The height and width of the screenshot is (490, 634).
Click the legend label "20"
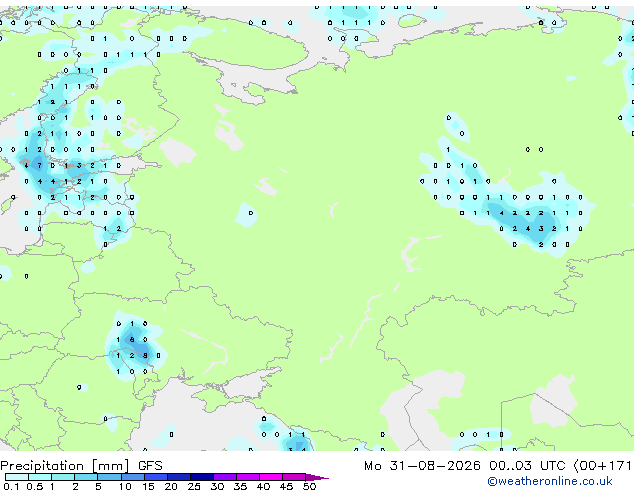[171, 486]
